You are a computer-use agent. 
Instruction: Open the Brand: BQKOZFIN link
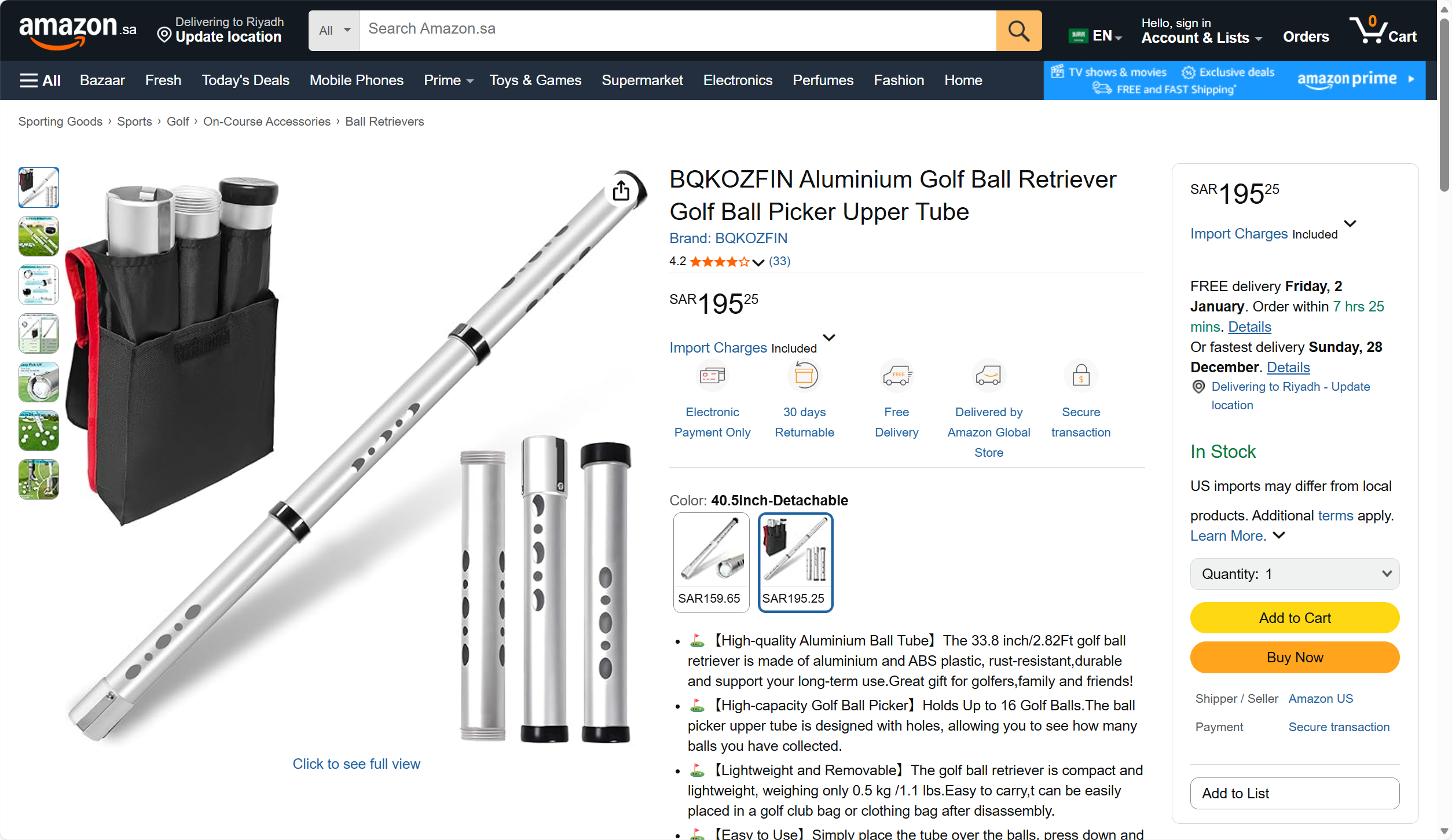tap(728, 238)
